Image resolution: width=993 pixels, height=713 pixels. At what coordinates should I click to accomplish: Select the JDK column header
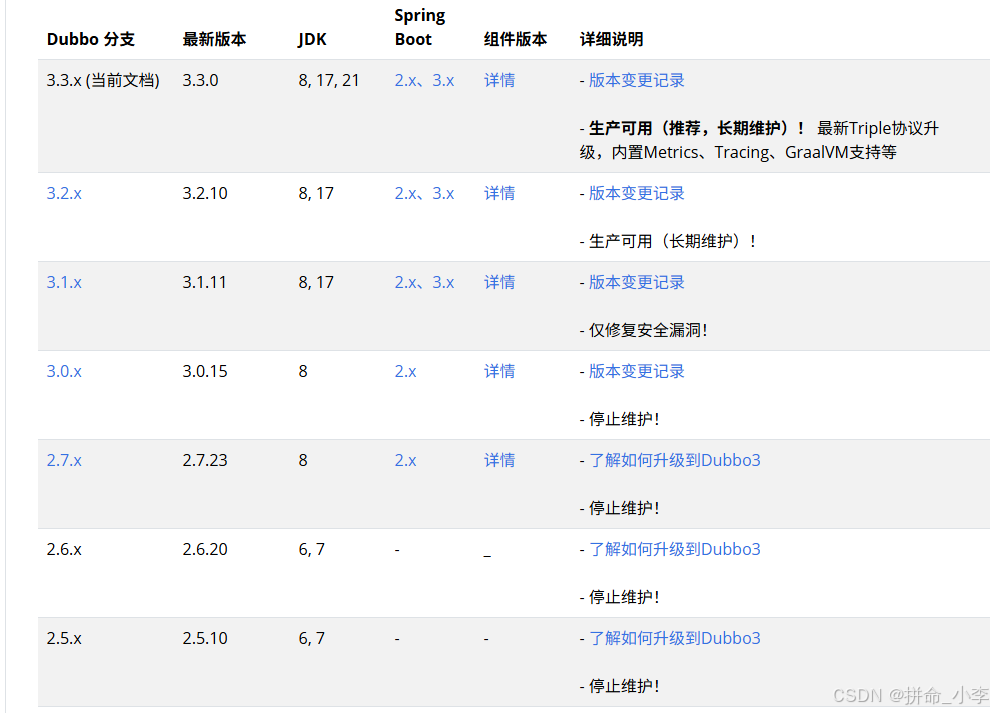312,39
